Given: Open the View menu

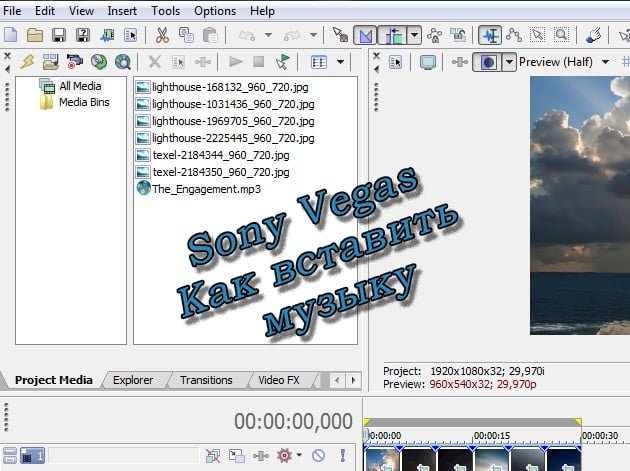Looking at the screenshot, I should point(81,11).
